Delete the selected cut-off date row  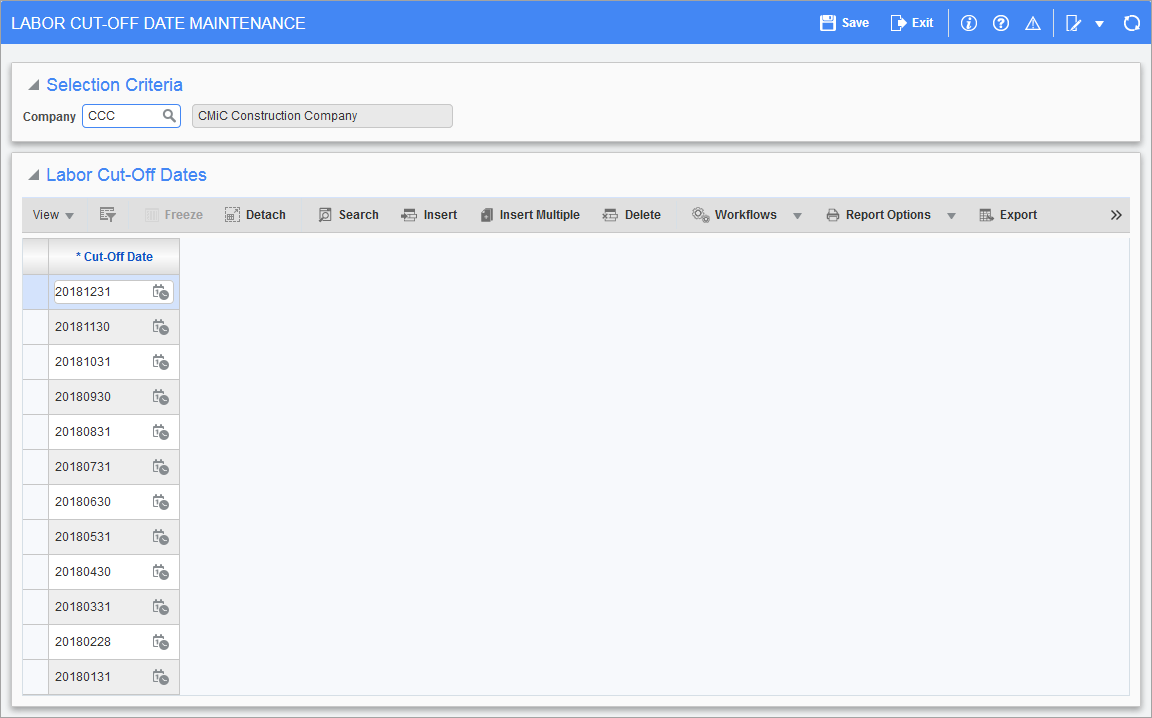point(631,215)
